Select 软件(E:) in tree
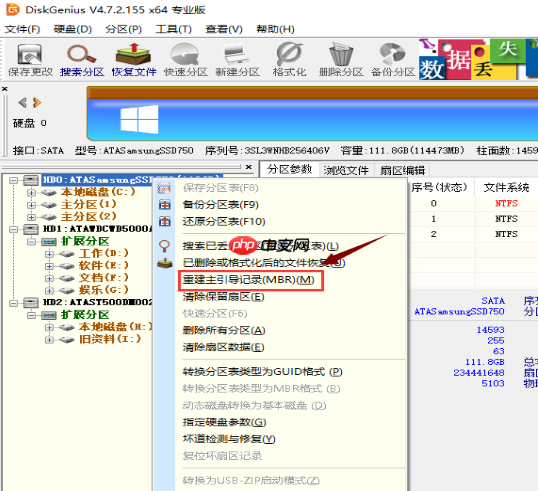The image size is (538, 491). 104,266
